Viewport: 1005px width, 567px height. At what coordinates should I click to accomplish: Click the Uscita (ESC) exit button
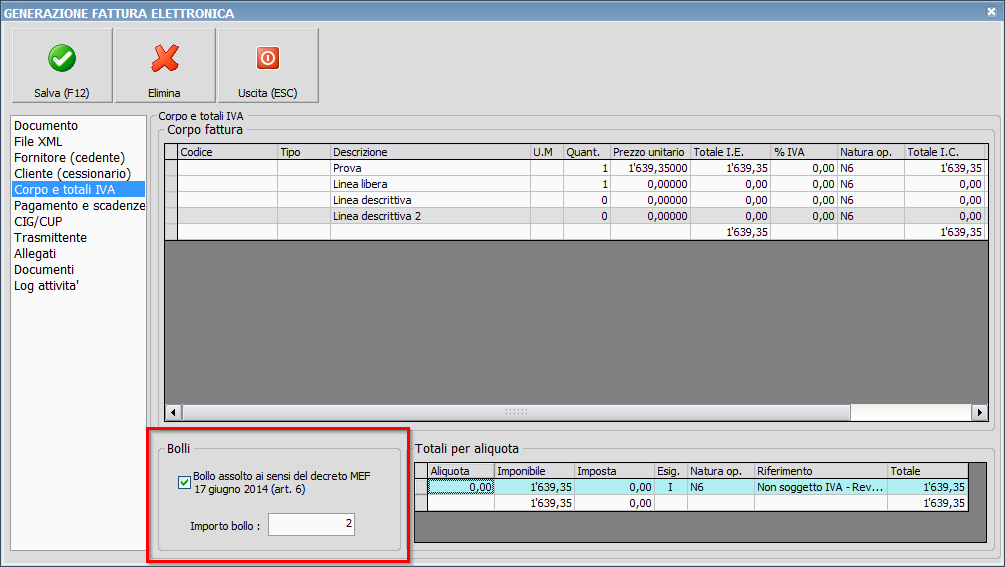pyautogui.click(x=268, y=65)
